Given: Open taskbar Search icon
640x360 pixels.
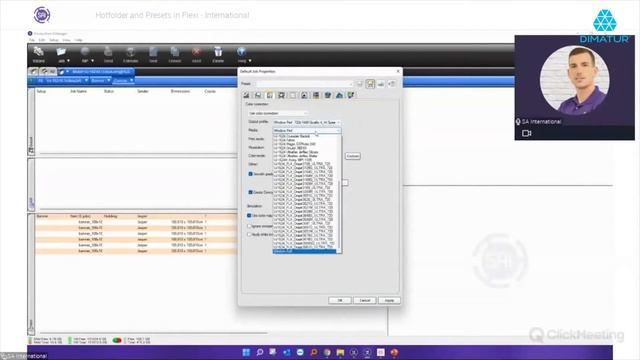Looking at the screenshot, I should point(260,352).
